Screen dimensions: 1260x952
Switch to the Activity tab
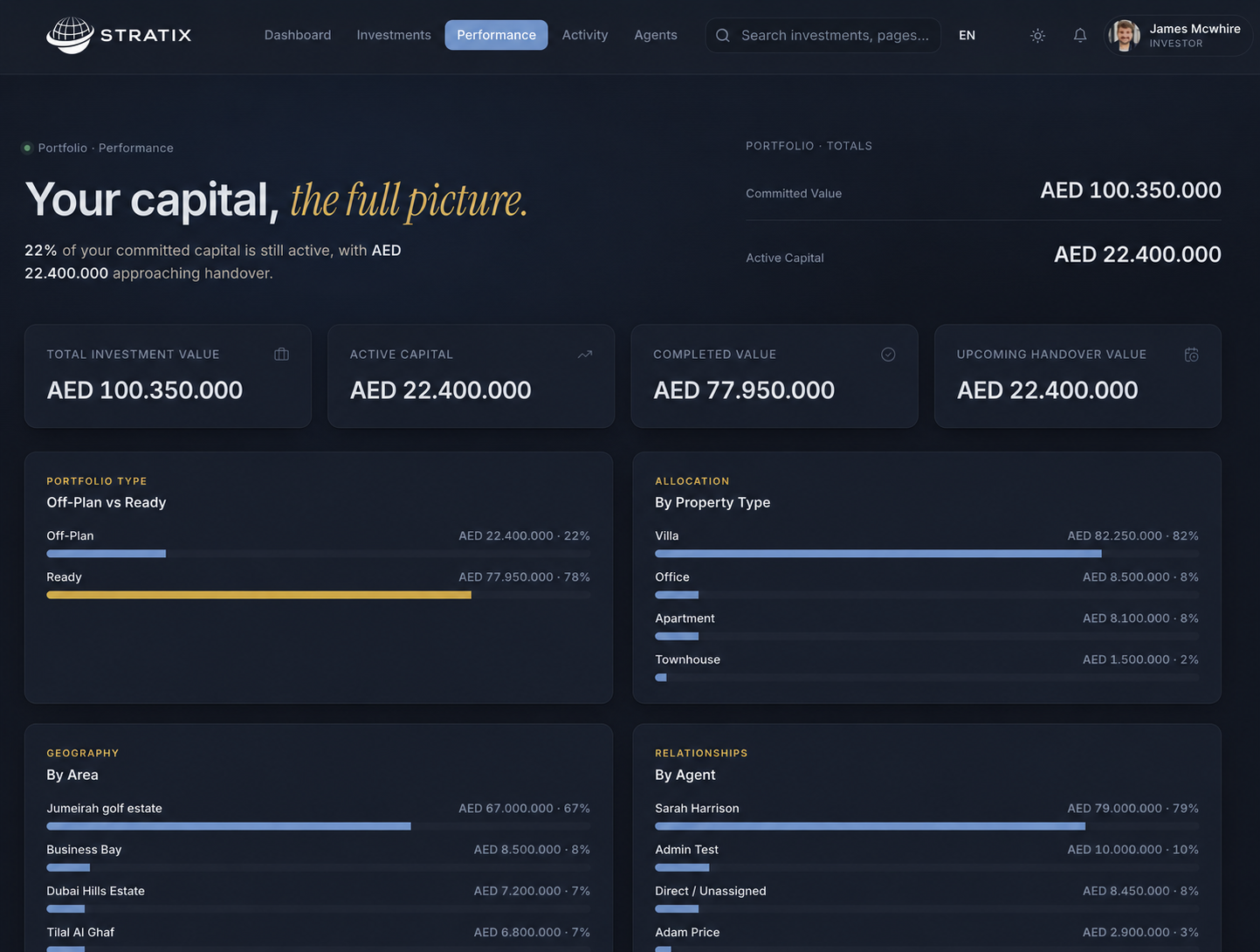[585, 35]
